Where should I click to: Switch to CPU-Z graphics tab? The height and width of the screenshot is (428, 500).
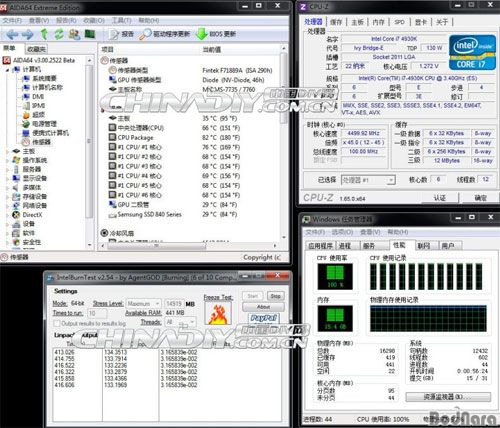point(421,22)
